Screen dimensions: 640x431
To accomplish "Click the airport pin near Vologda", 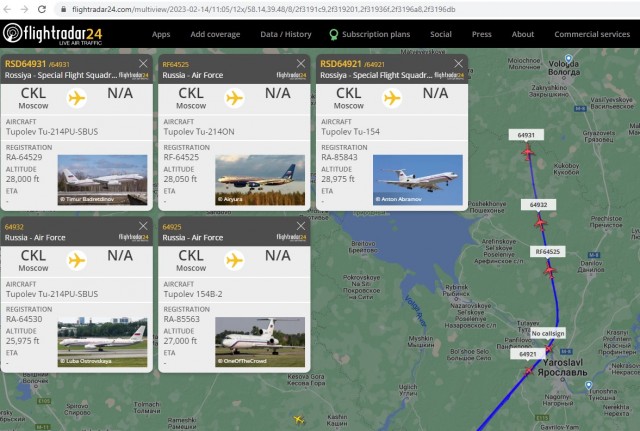I will (569, 59).
